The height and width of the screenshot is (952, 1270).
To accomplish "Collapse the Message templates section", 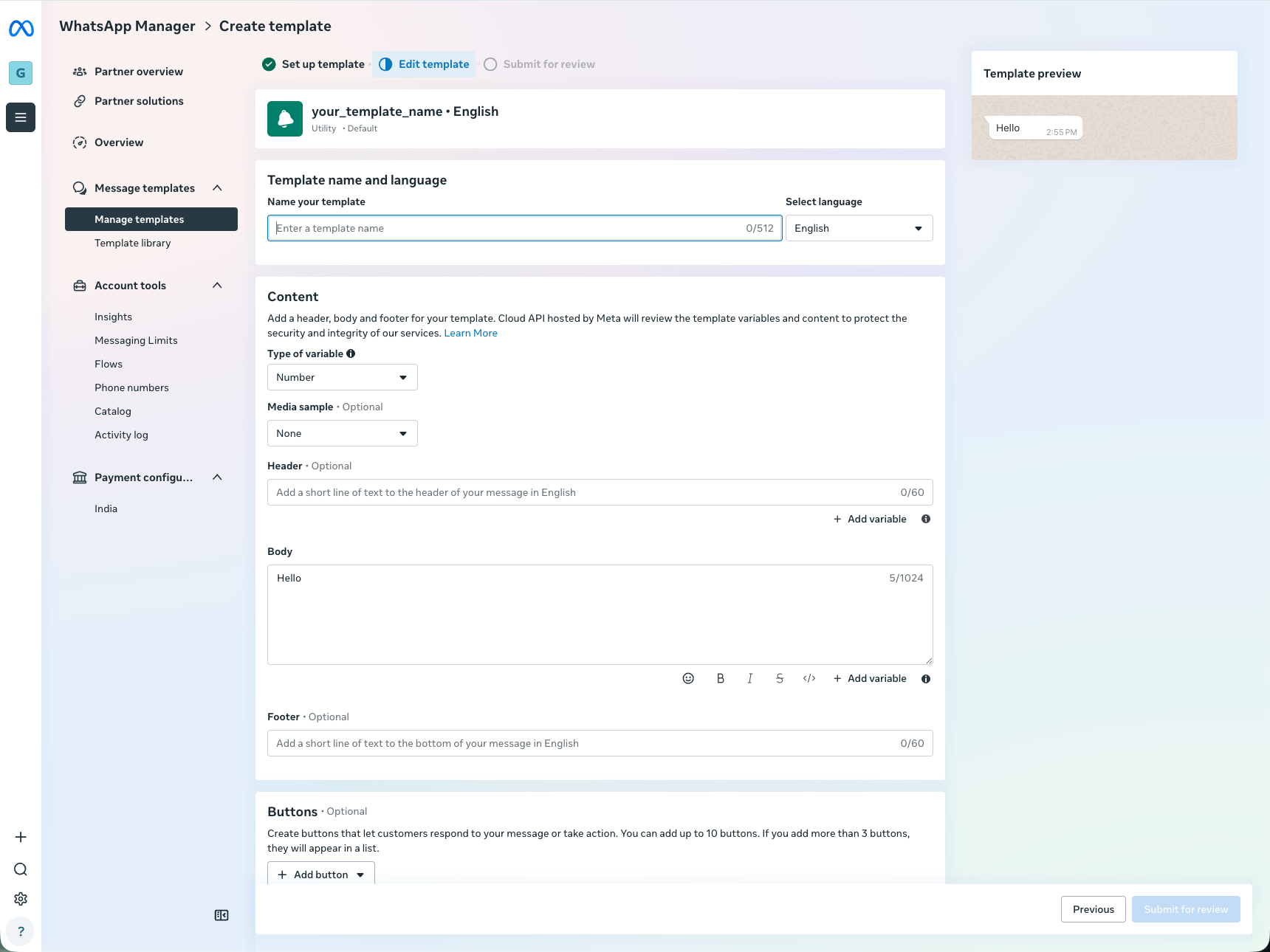I will 217,188.
